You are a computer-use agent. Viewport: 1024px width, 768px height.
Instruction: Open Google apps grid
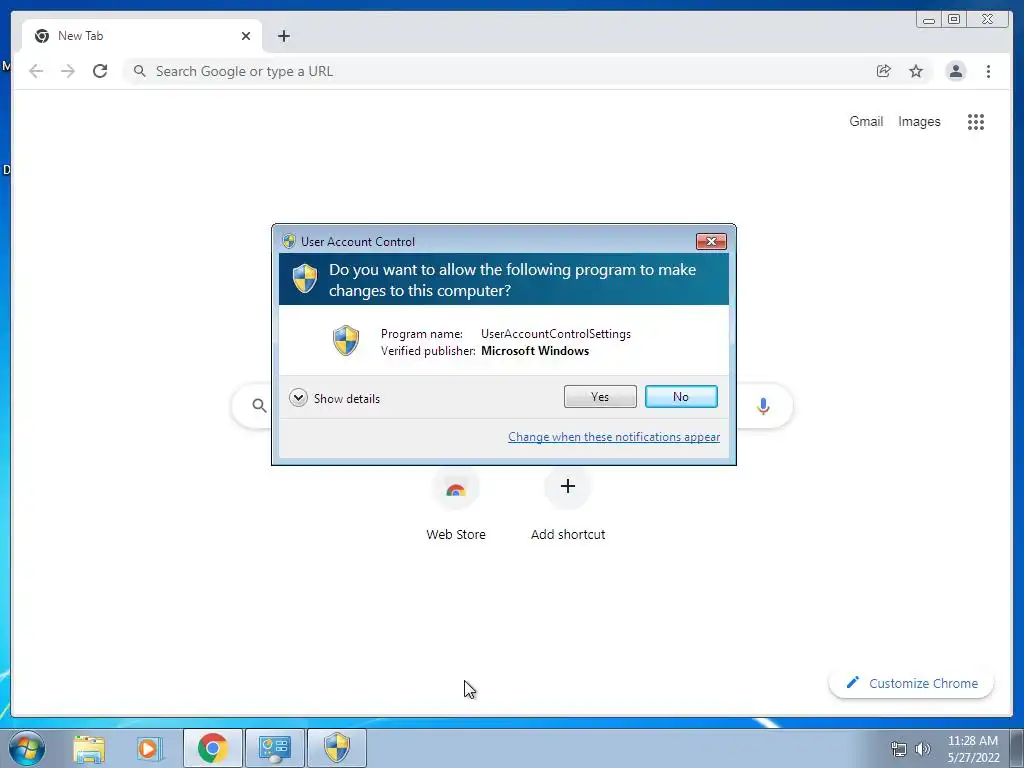[x=976, y=121]
